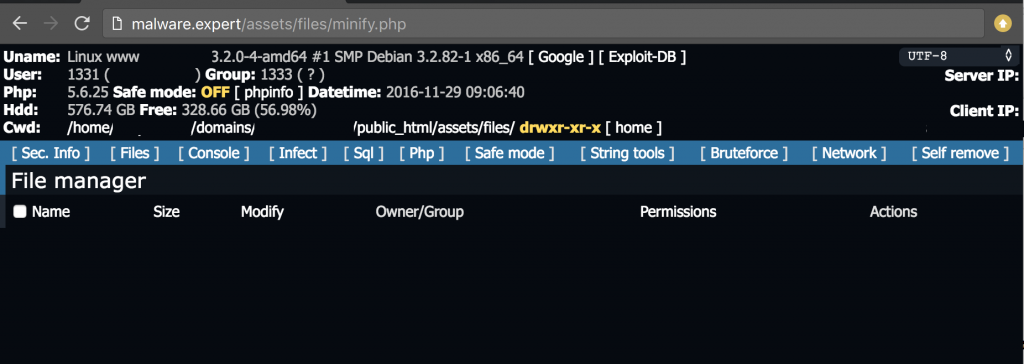Viewport: 1024px width, 364px height.
Task: Open the UTF-8 charset dropdown
Action: pos(959,56)
